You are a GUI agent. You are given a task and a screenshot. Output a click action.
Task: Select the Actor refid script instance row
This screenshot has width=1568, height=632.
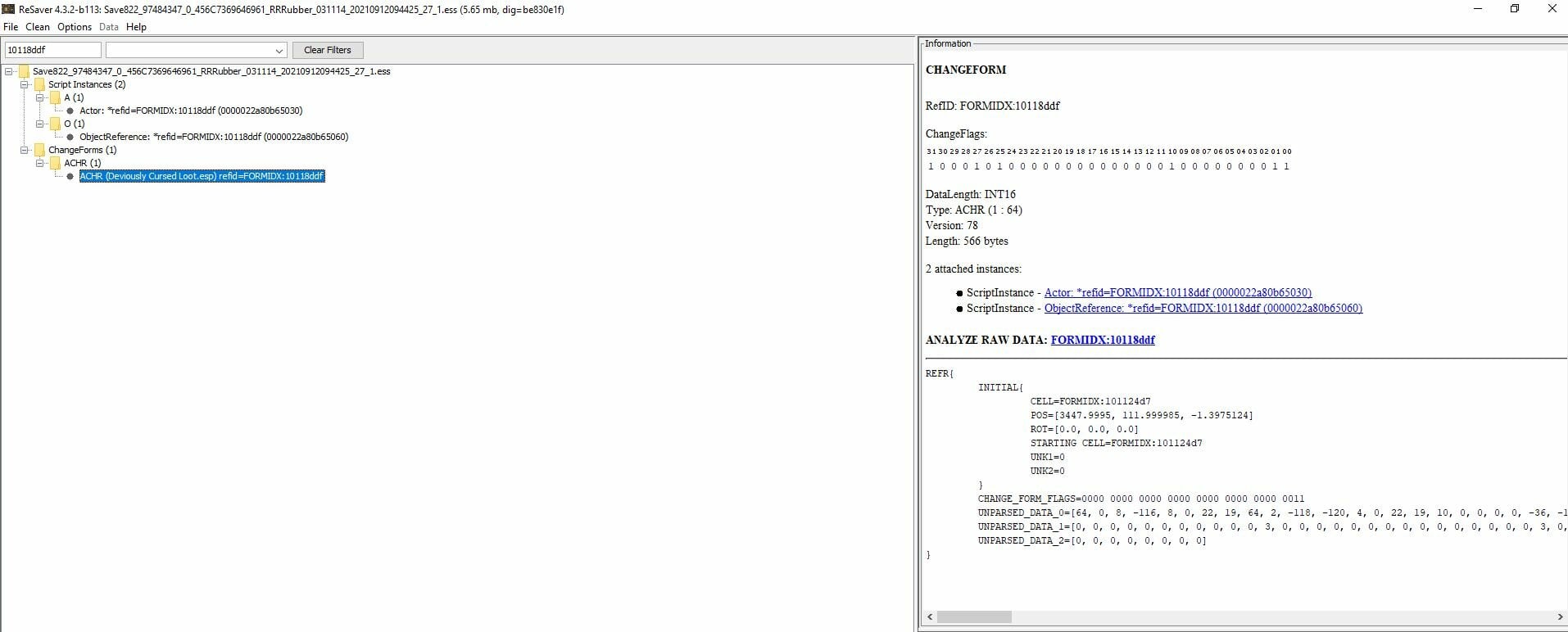coord(191,111)
